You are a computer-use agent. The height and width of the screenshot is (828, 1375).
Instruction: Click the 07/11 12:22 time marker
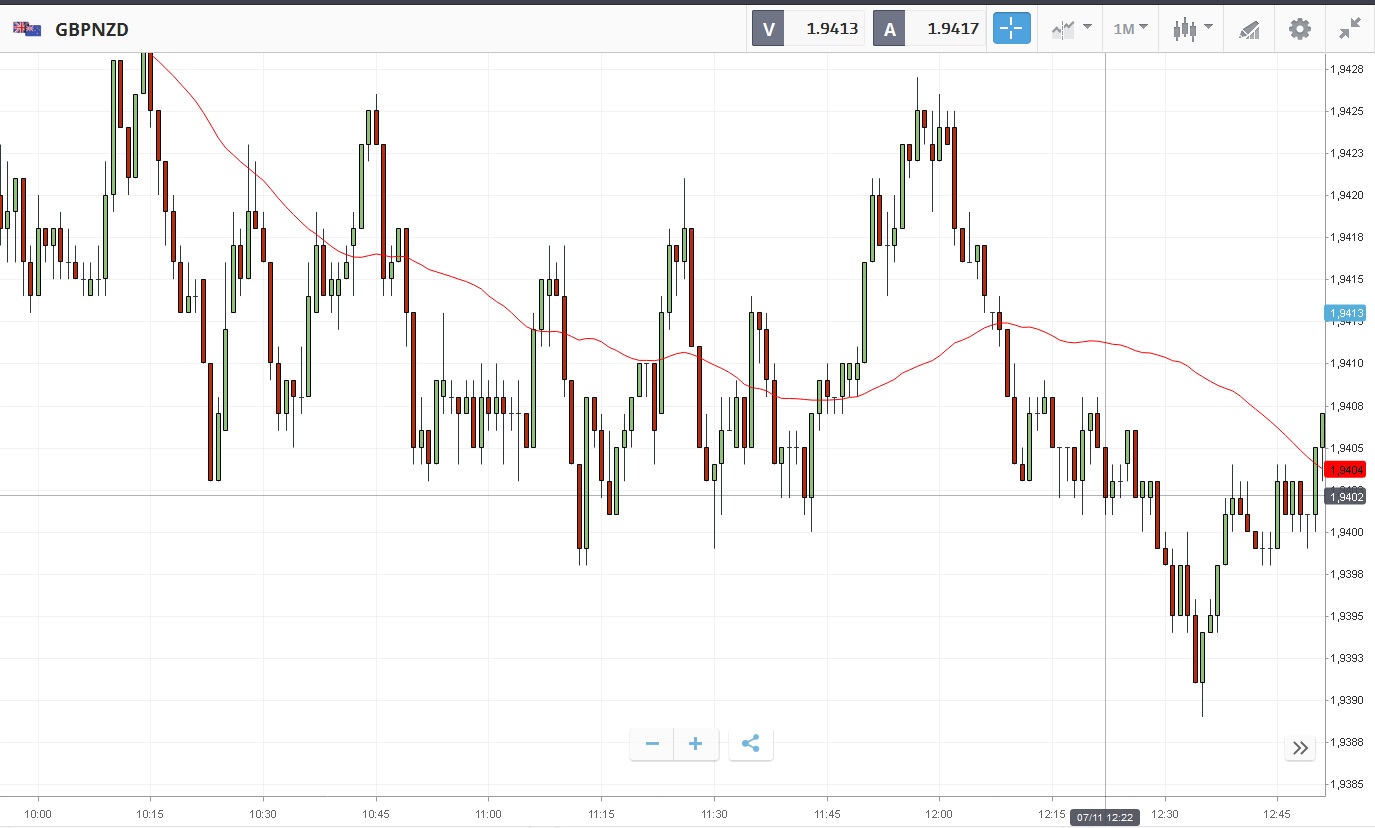(1105, 818)
